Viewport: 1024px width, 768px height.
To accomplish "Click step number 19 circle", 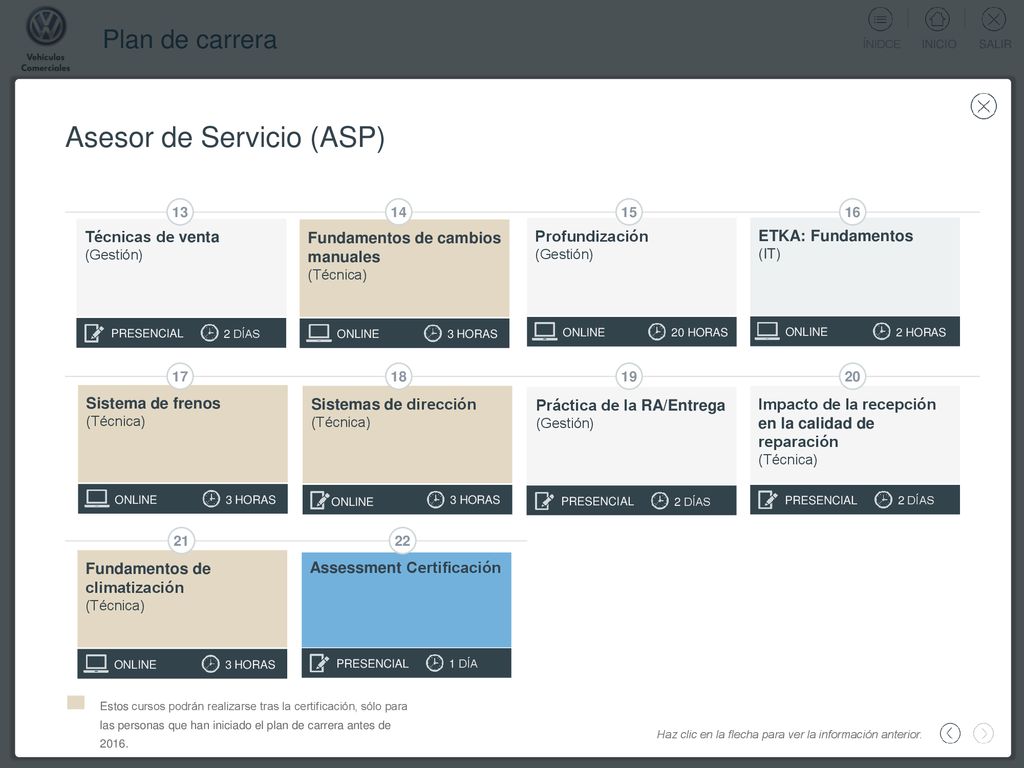I will pos(629,376).
